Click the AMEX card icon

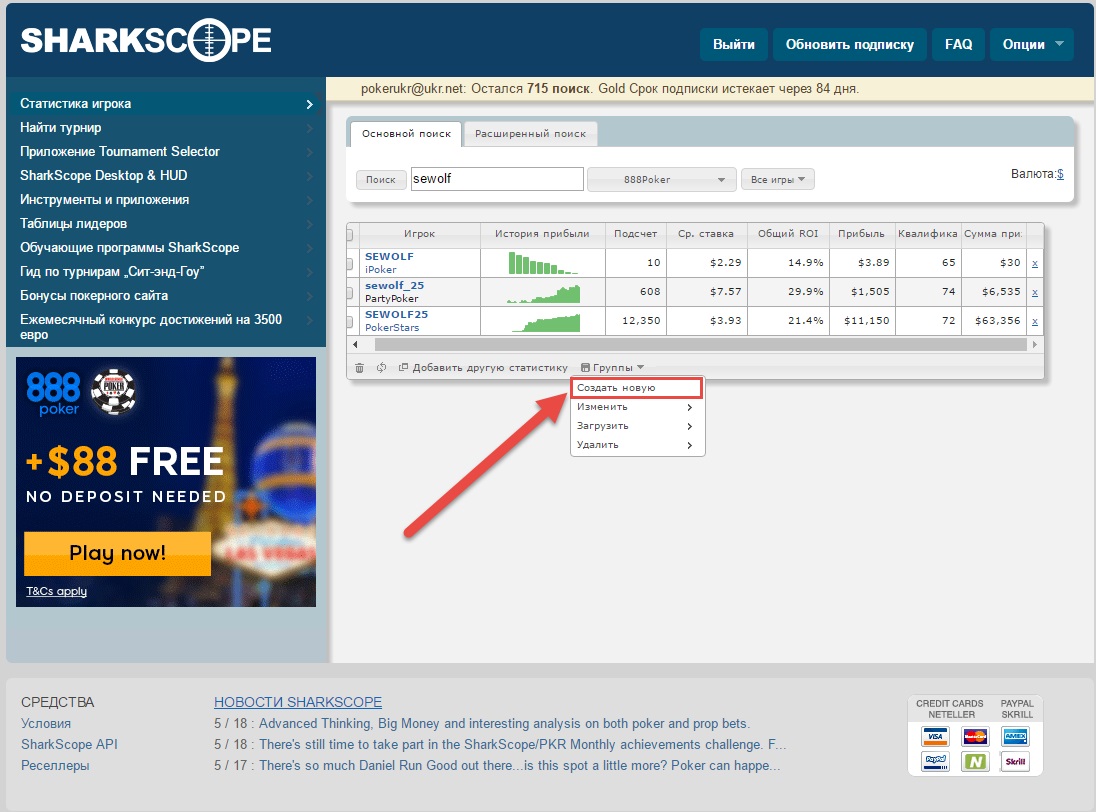point(1015,737)
